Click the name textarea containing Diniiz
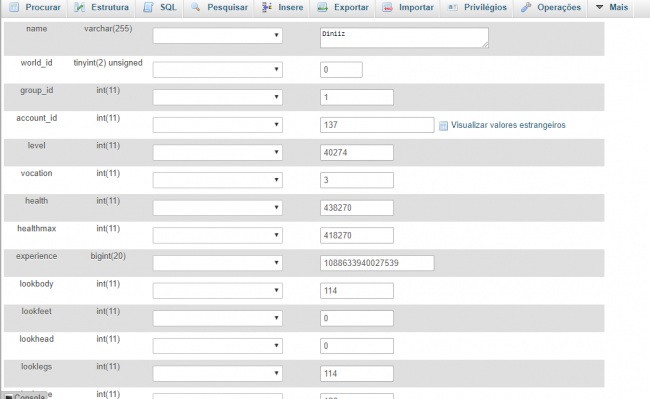 click(x=404, y=38)
